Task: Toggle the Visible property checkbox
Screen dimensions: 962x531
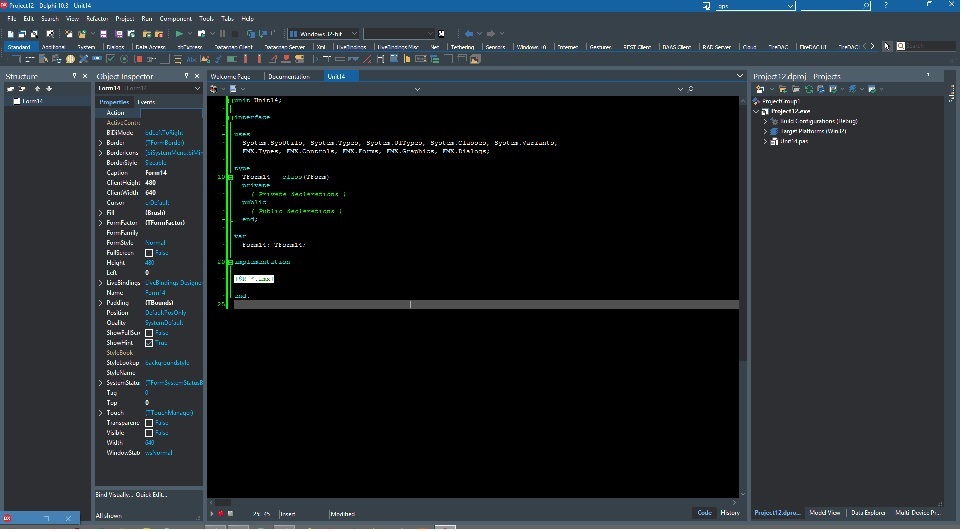Action: click(148, 433)
